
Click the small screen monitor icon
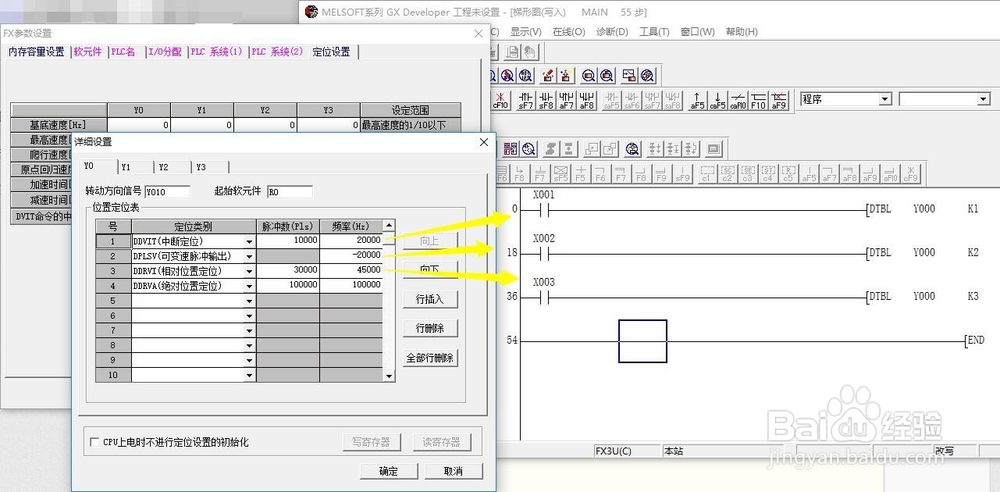(714, 149)
